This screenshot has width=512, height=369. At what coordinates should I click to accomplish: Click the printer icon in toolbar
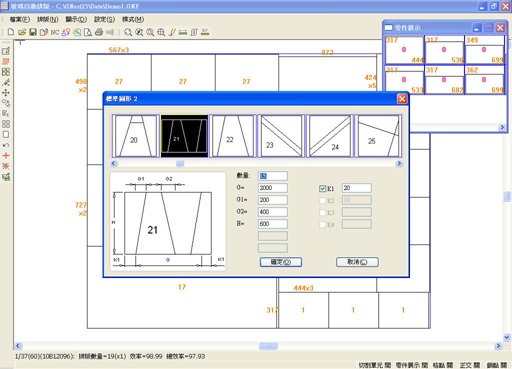click(99, 32)
